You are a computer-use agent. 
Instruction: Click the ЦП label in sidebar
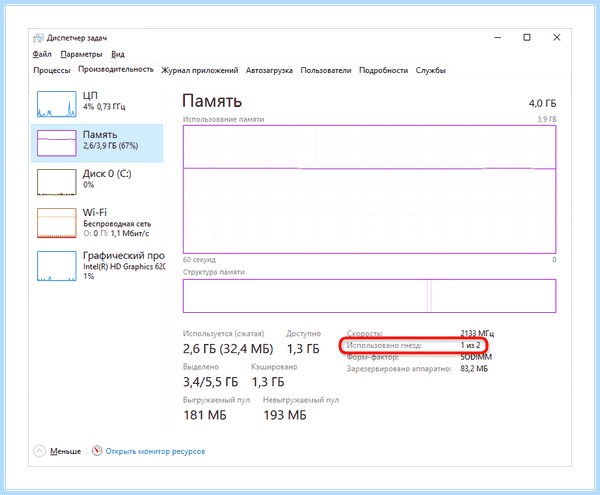tap(90, 95)
